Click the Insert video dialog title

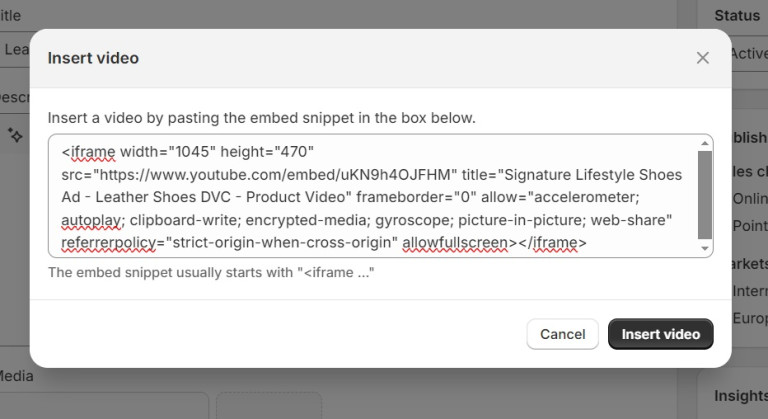click(93, 58)
